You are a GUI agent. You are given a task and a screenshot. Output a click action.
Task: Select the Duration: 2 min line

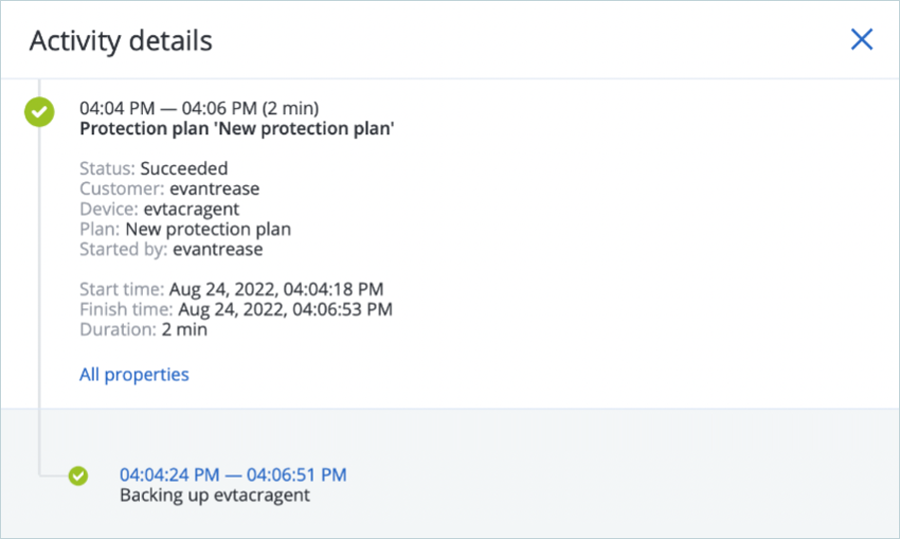143,330
